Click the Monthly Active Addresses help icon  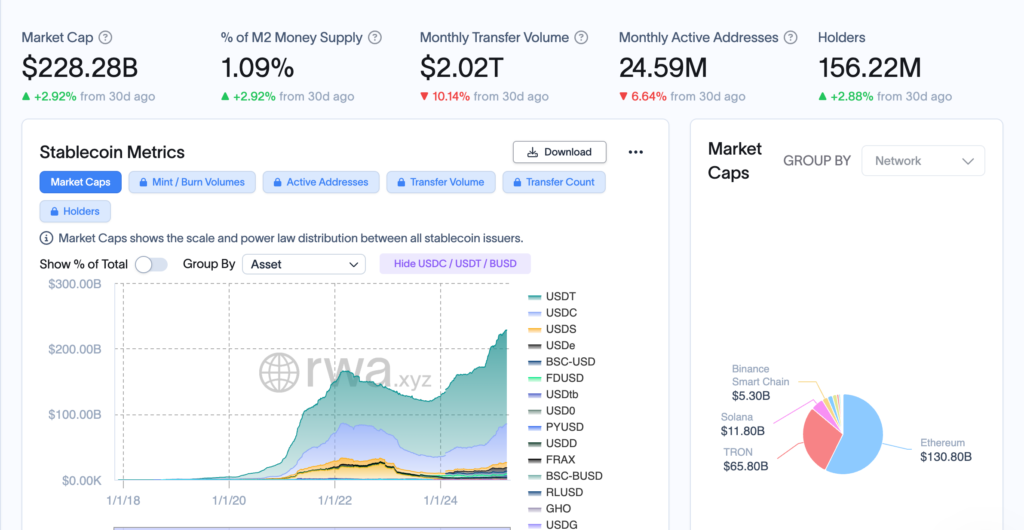[791, 38]
